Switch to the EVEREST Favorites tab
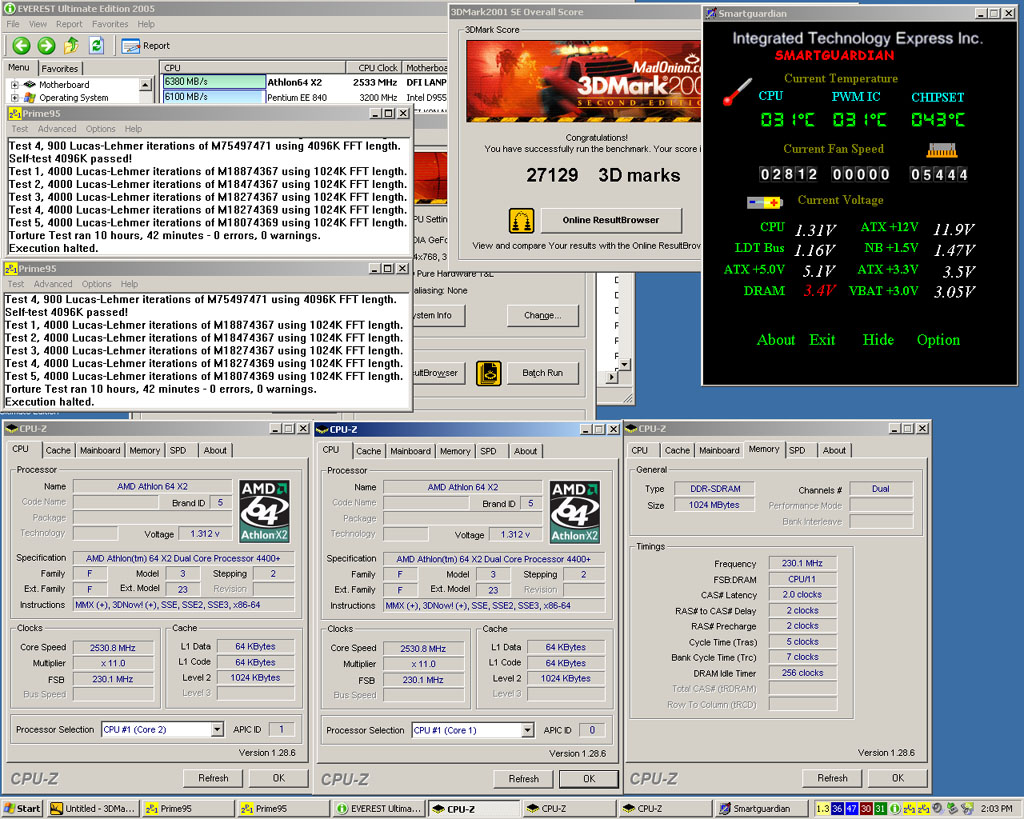This screenshot has height=819, width=1024. coord(59,69)
